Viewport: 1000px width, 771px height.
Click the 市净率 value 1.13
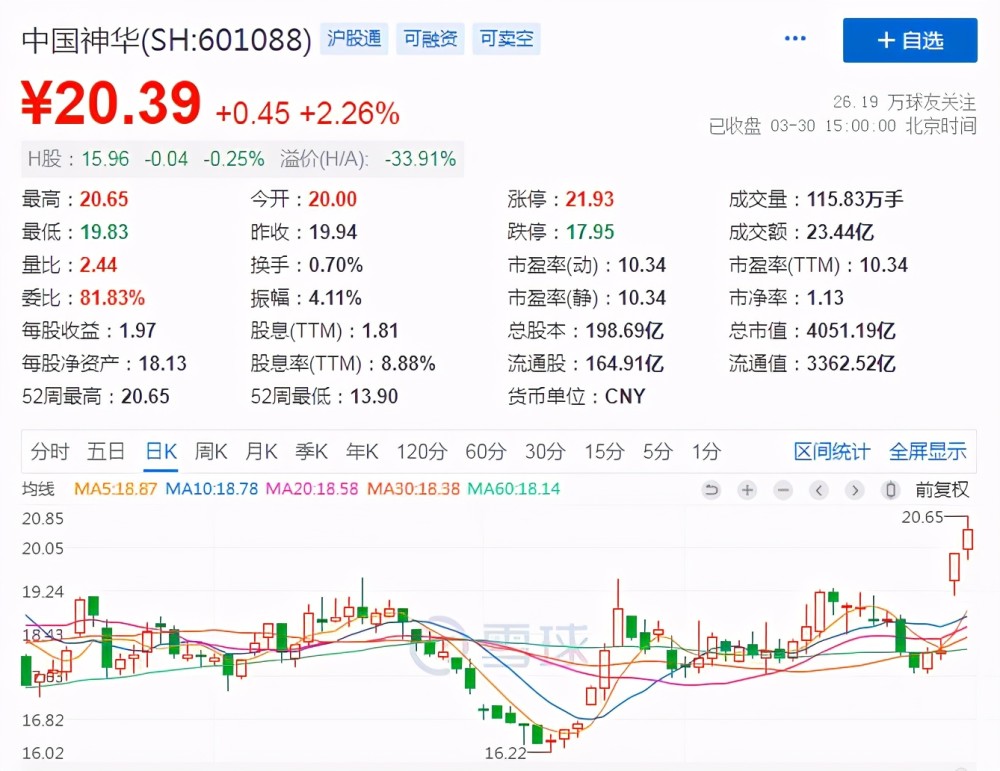click(x=825, y=298)
